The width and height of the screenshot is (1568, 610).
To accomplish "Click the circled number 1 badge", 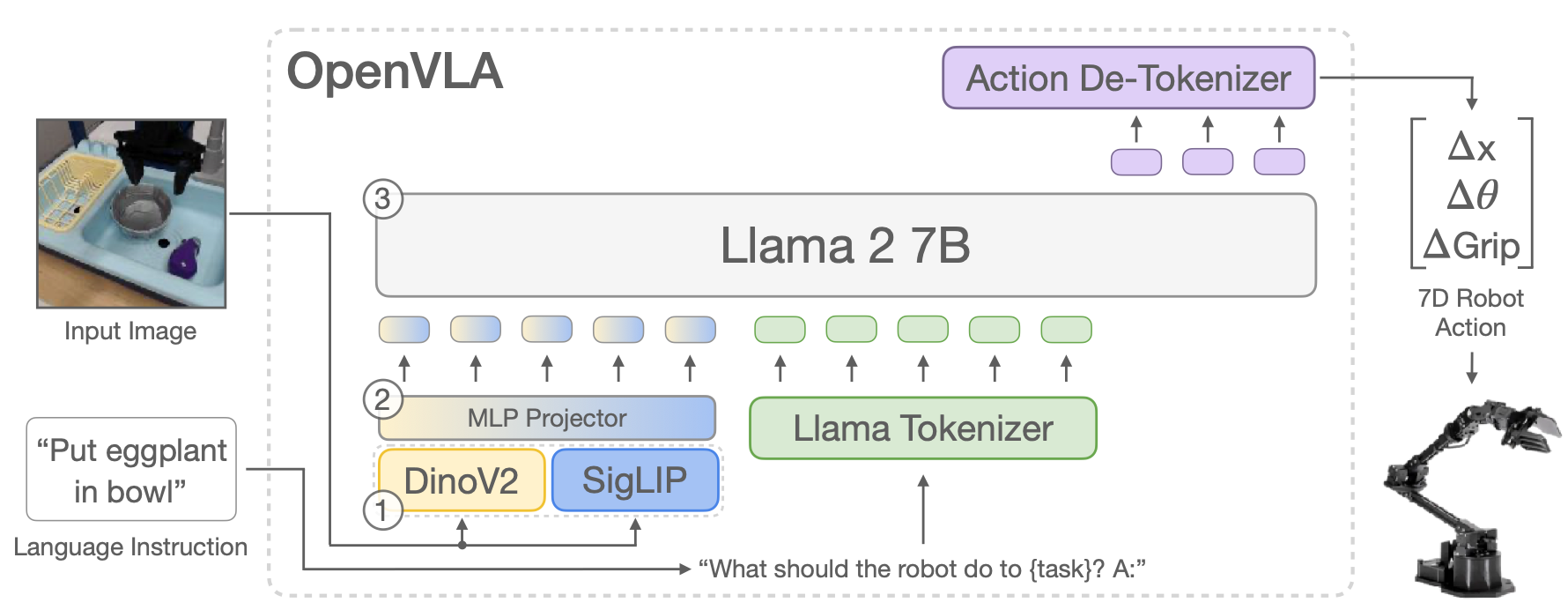I will (x=382, y=510).
